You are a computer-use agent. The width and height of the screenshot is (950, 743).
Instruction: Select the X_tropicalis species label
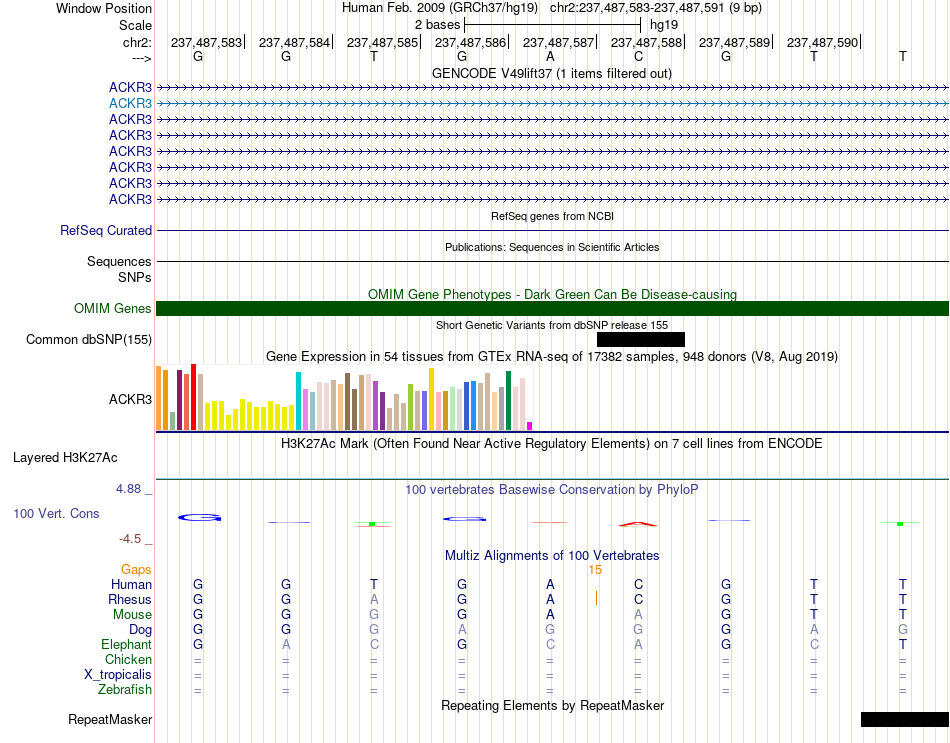tap(118, 675)
